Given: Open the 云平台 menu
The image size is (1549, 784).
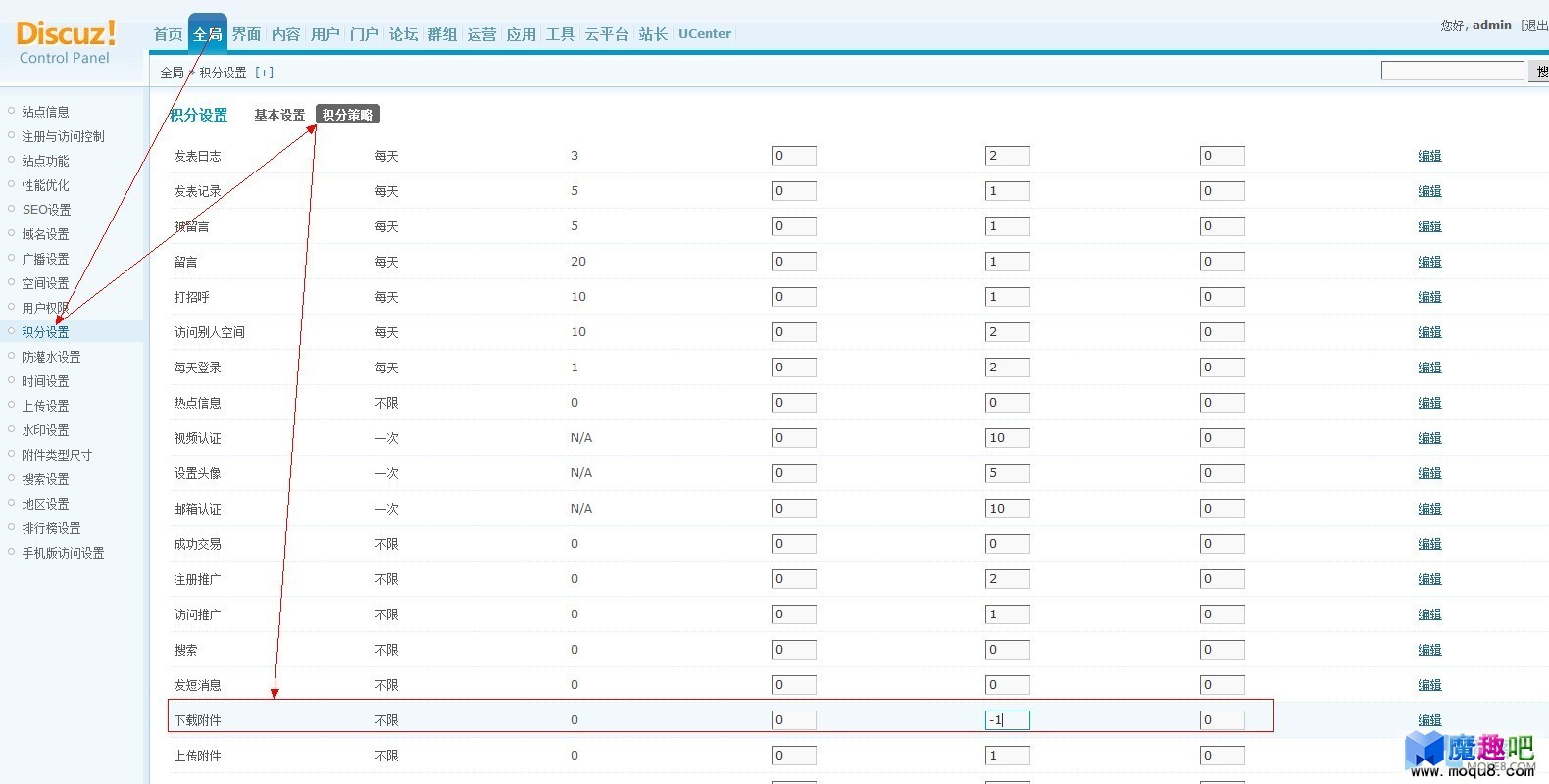Looking at the screenshot, I should [607, 34].
